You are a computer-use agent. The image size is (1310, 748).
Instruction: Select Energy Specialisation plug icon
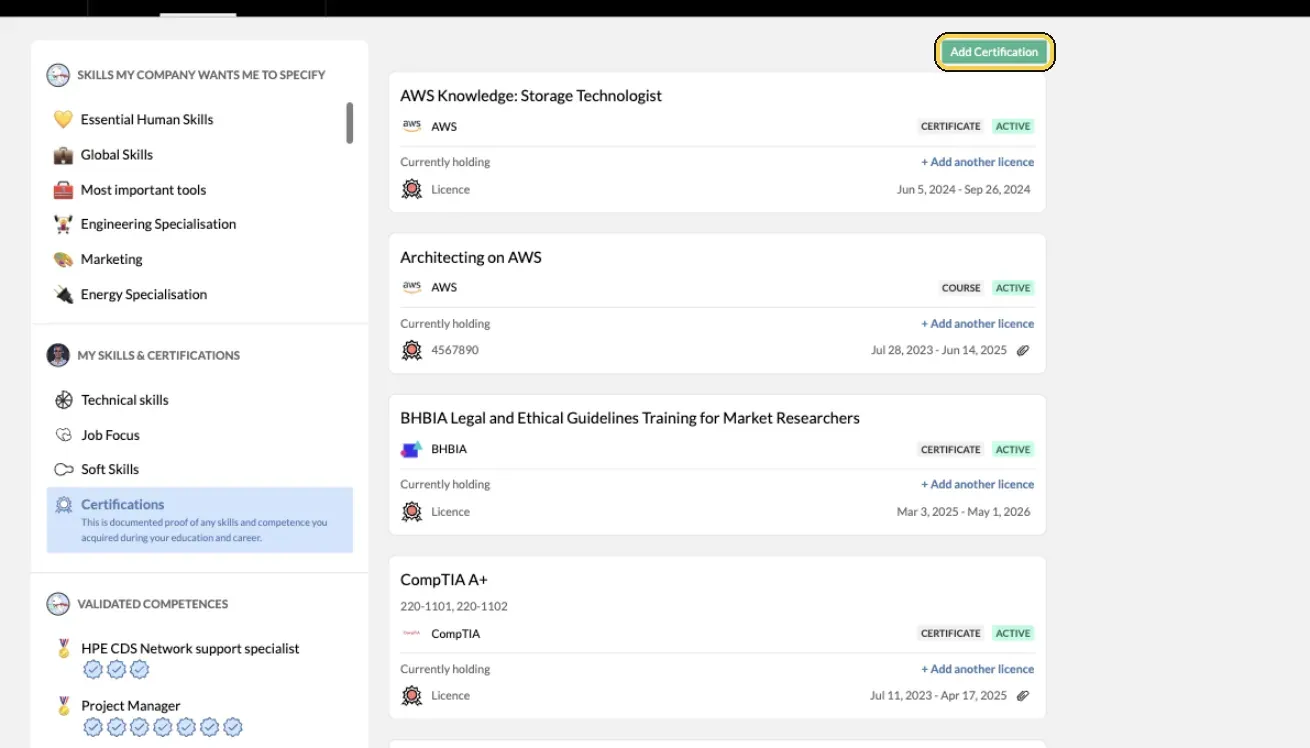click(63, 295)
